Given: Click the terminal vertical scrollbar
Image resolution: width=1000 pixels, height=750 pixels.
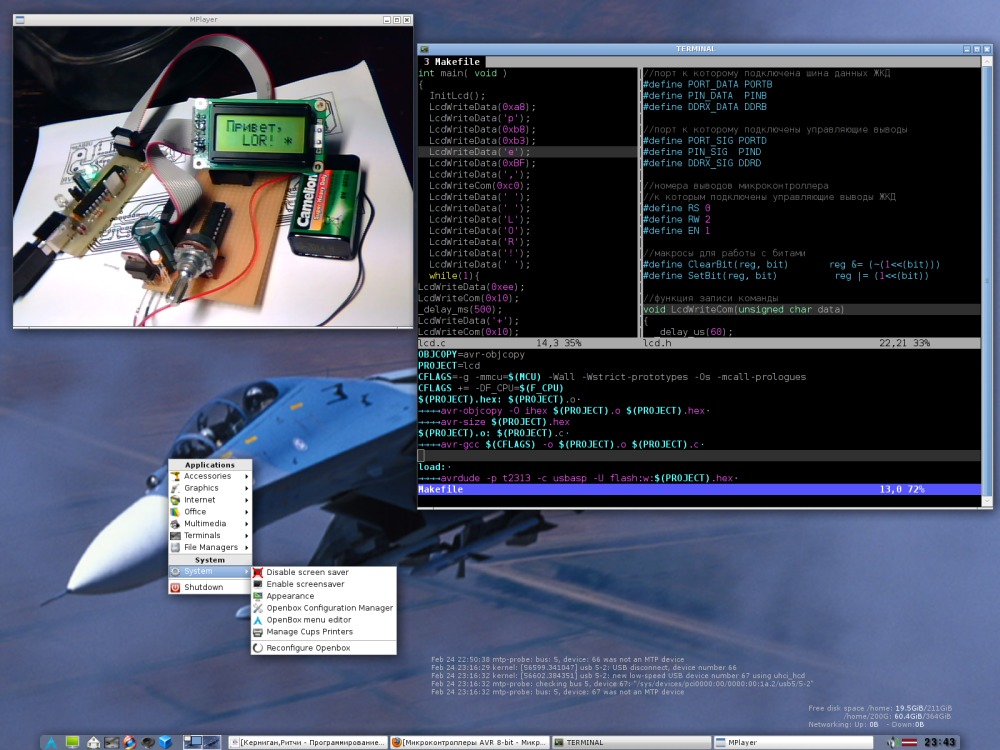Looking at the screenshot, I should click(986, 281).
